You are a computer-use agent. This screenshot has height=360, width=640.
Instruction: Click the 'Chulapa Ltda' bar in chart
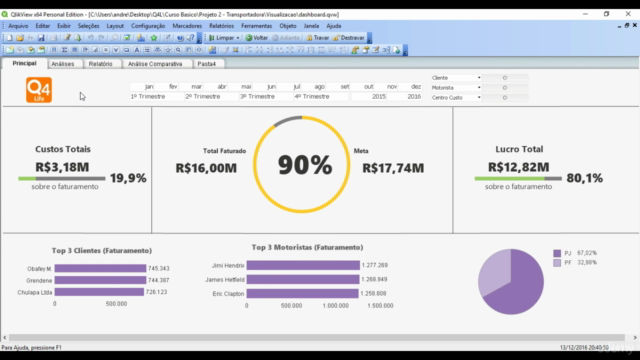pos(99,292)
